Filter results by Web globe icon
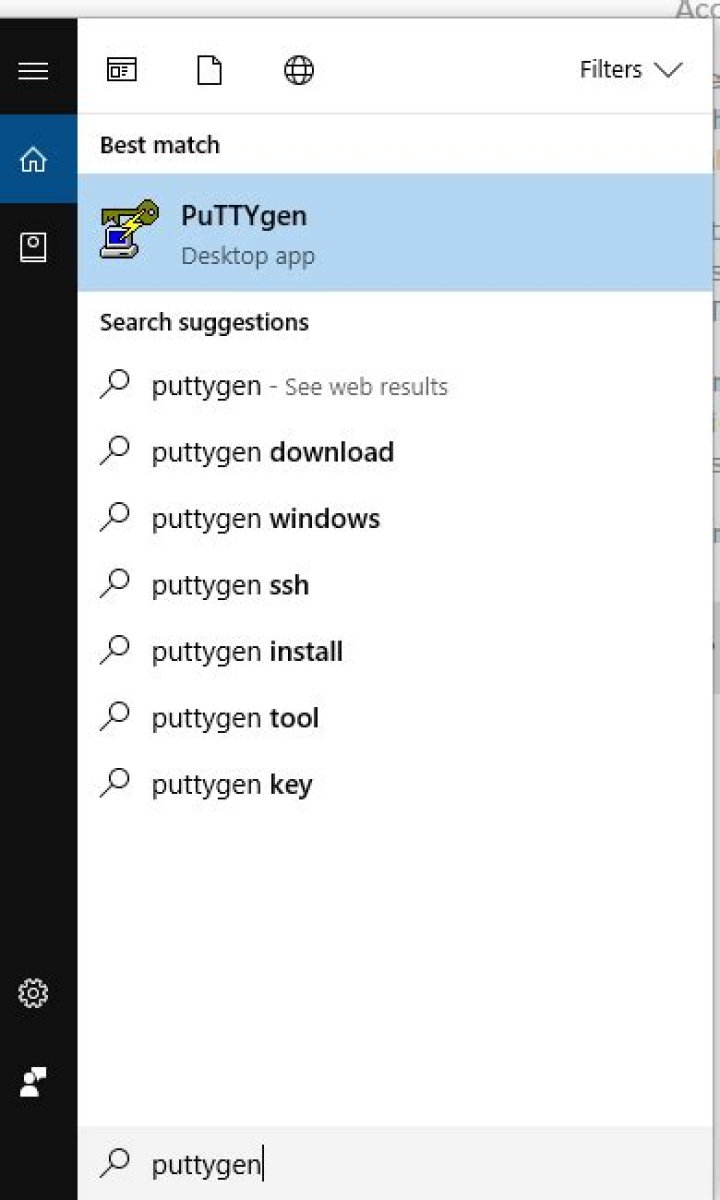Viewport: 720px width, 1200px height. click(299, 70)
